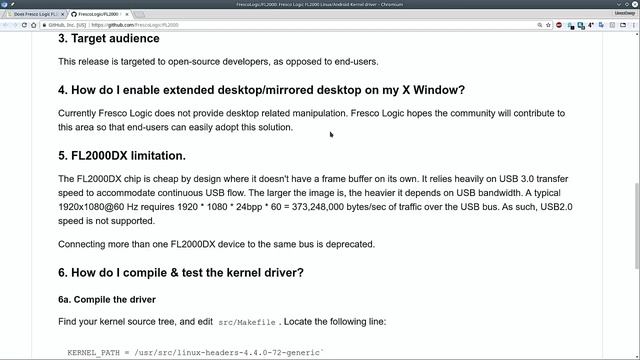The image size is (640, 360).
Task: Click the "6a. Compile the driver" subheading
Action: (107, 300)
